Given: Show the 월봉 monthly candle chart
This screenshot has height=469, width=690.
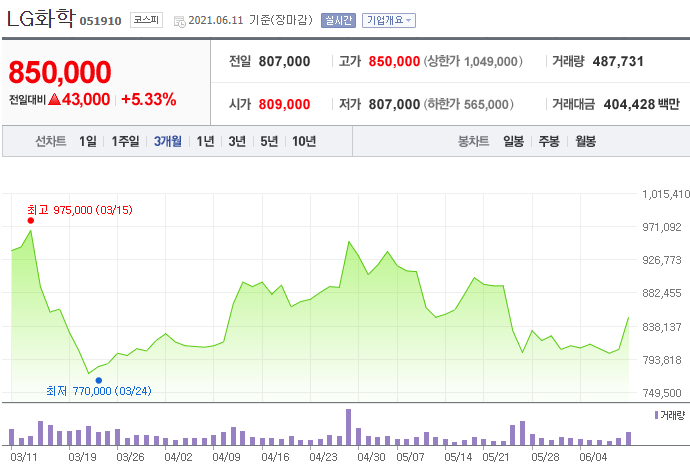Looking at the screenshot, I should [585, 141].
